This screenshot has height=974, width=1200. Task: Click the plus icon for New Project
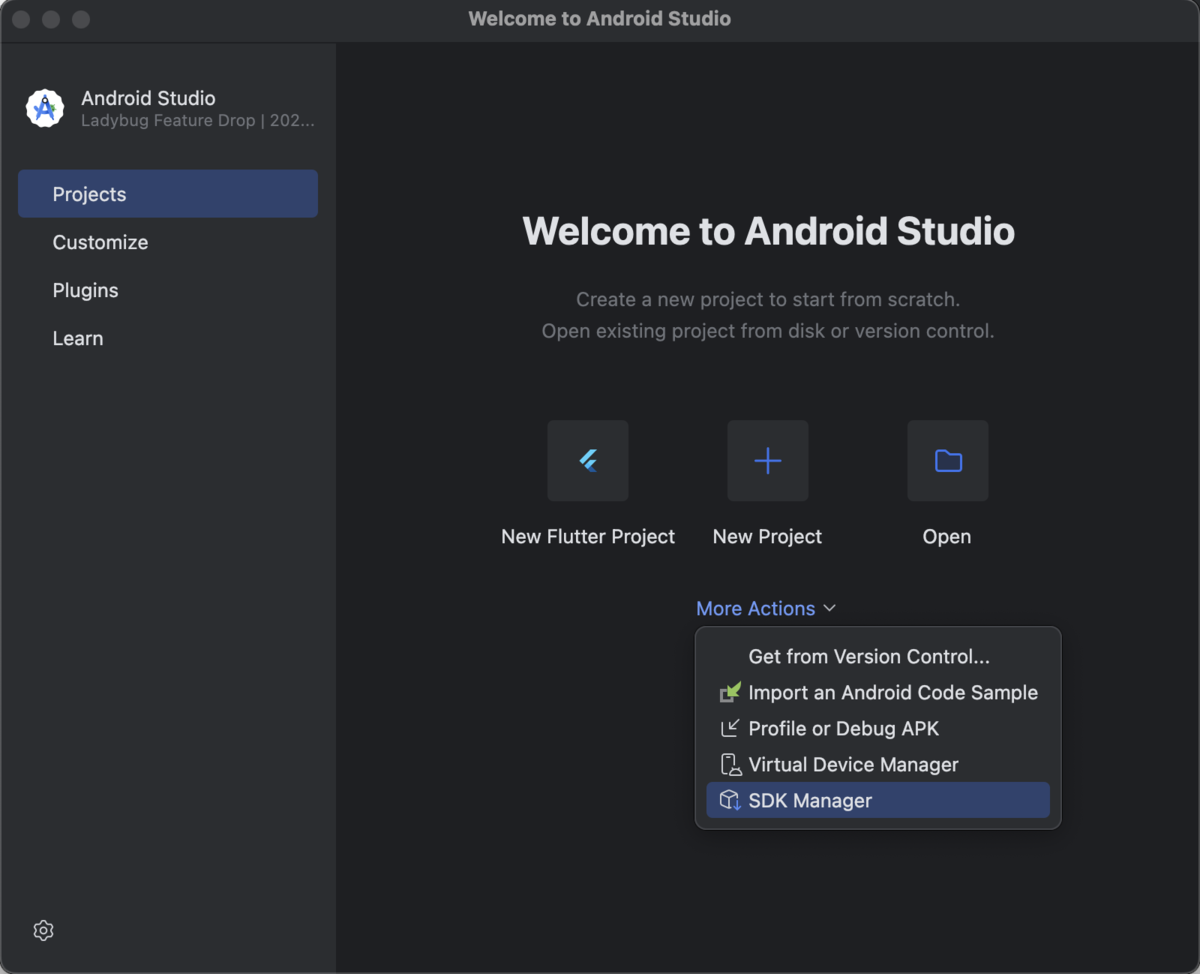(768, 460)
